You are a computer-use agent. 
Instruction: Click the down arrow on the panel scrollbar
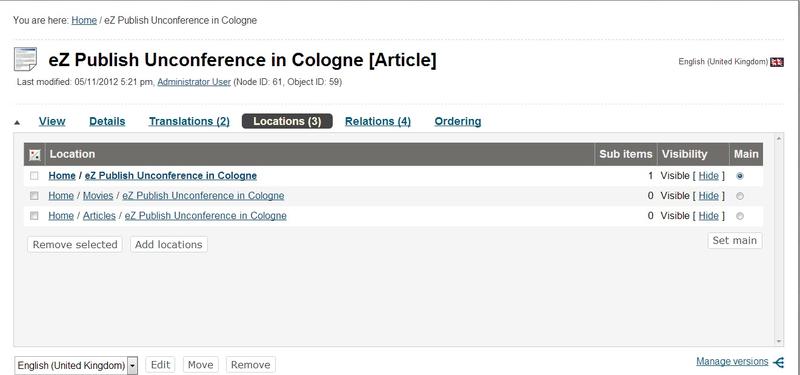[779, 341]
